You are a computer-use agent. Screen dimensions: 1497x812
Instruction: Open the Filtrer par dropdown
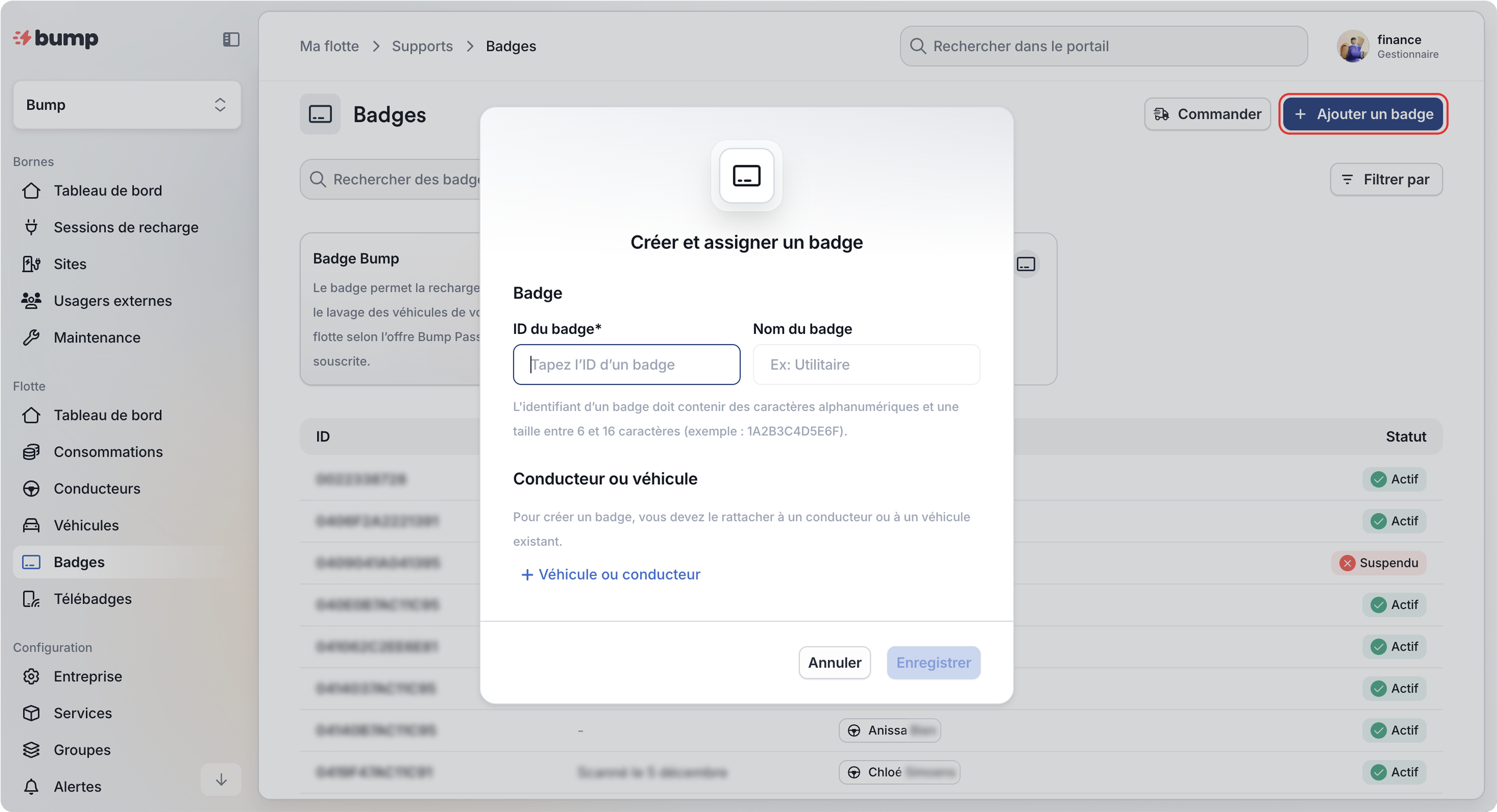click(1386, 179)
